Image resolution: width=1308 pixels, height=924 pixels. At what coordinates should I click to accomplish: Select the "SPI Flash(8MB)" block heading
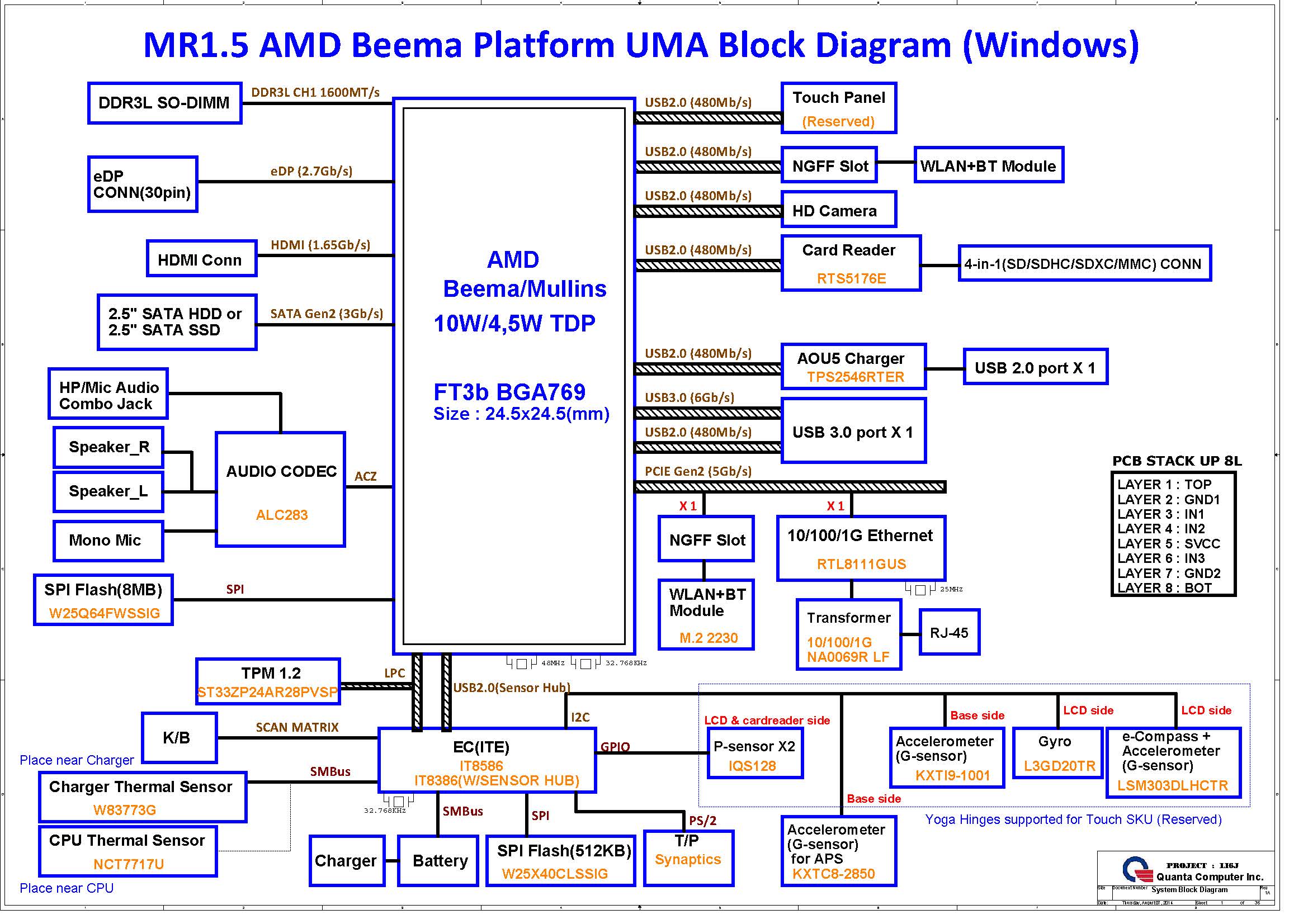click(x=103, y=590)
